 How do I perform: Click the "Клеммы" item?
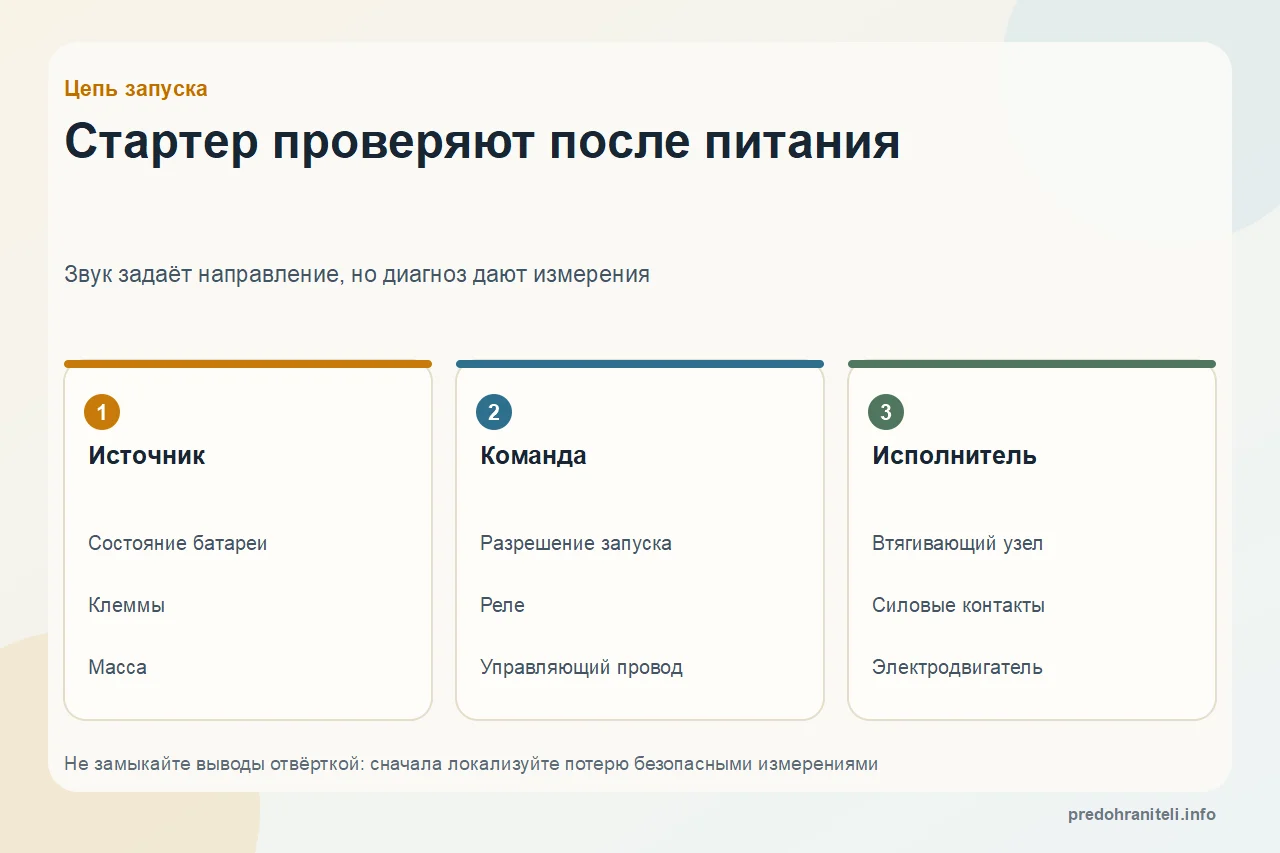click(127, 605)
